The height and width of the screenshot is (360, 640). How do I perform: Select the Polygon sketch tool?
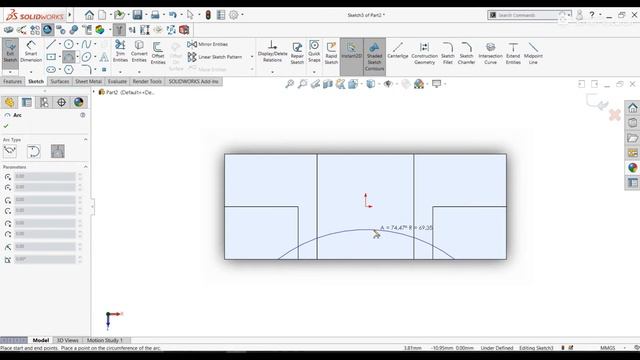[69, 69]
